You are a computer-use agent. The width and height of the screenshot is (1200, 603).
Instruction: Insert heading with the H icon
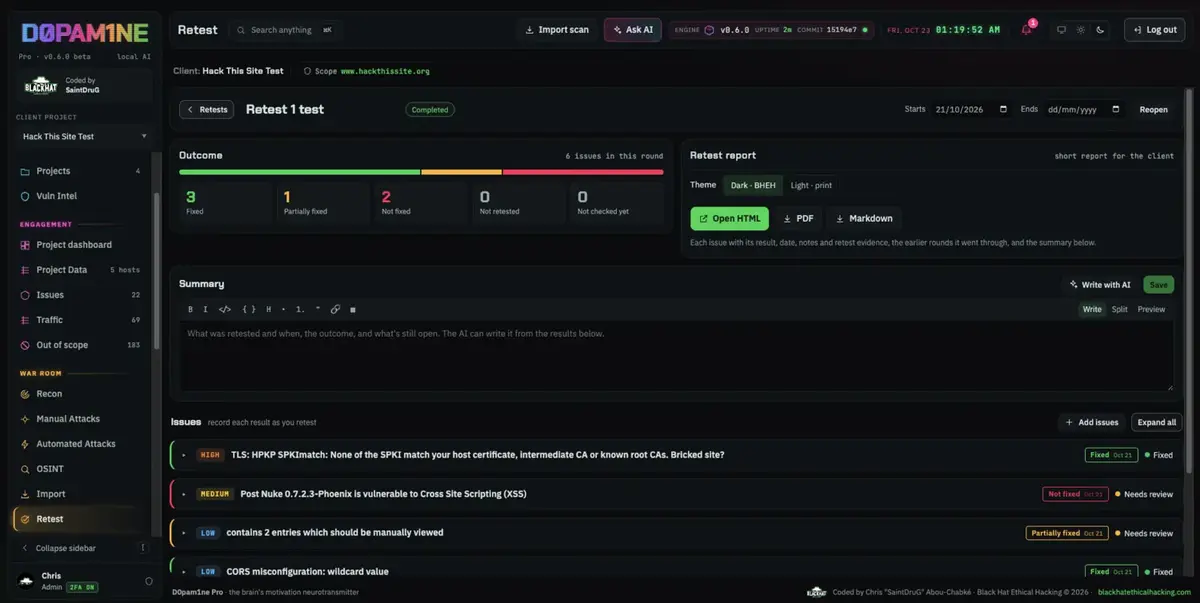268,309
